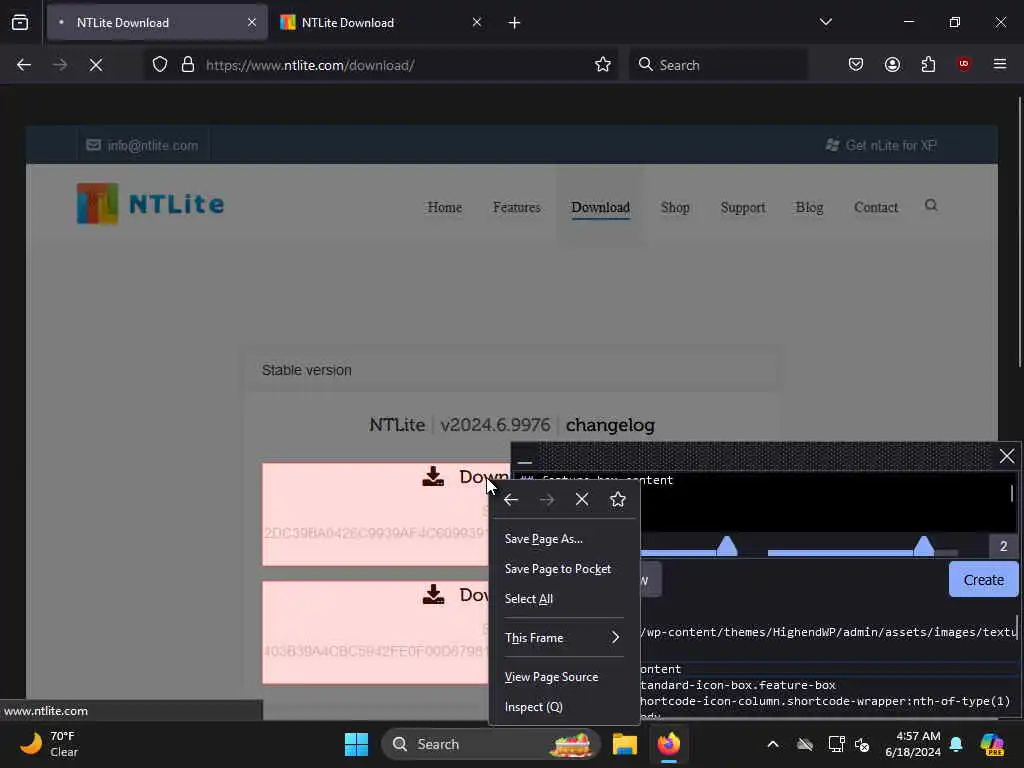Open Firefox View from the tab bar
Screen dimensions: 1024x768
coord(20,23)
